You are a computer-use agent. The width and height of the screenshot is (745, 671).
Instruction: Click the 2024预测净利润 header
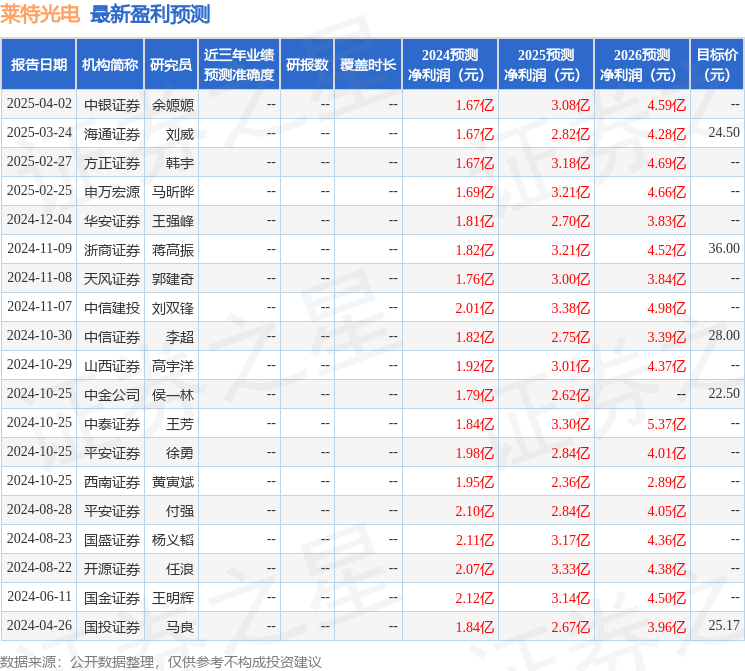pyautogui.click(x=450, y=65)
